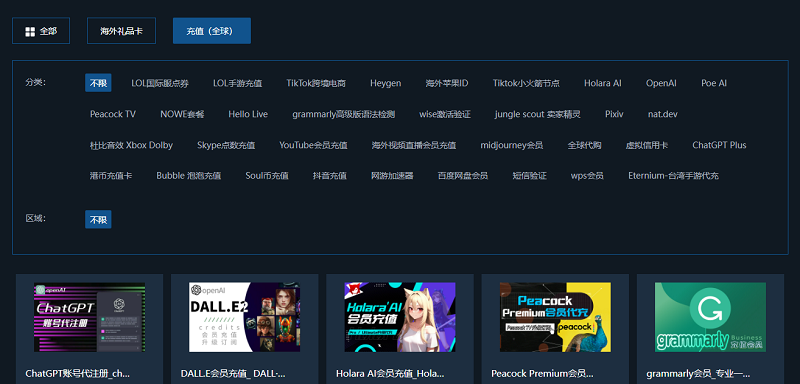Select Bubble 泡泡充值 category

pos(189,176)
